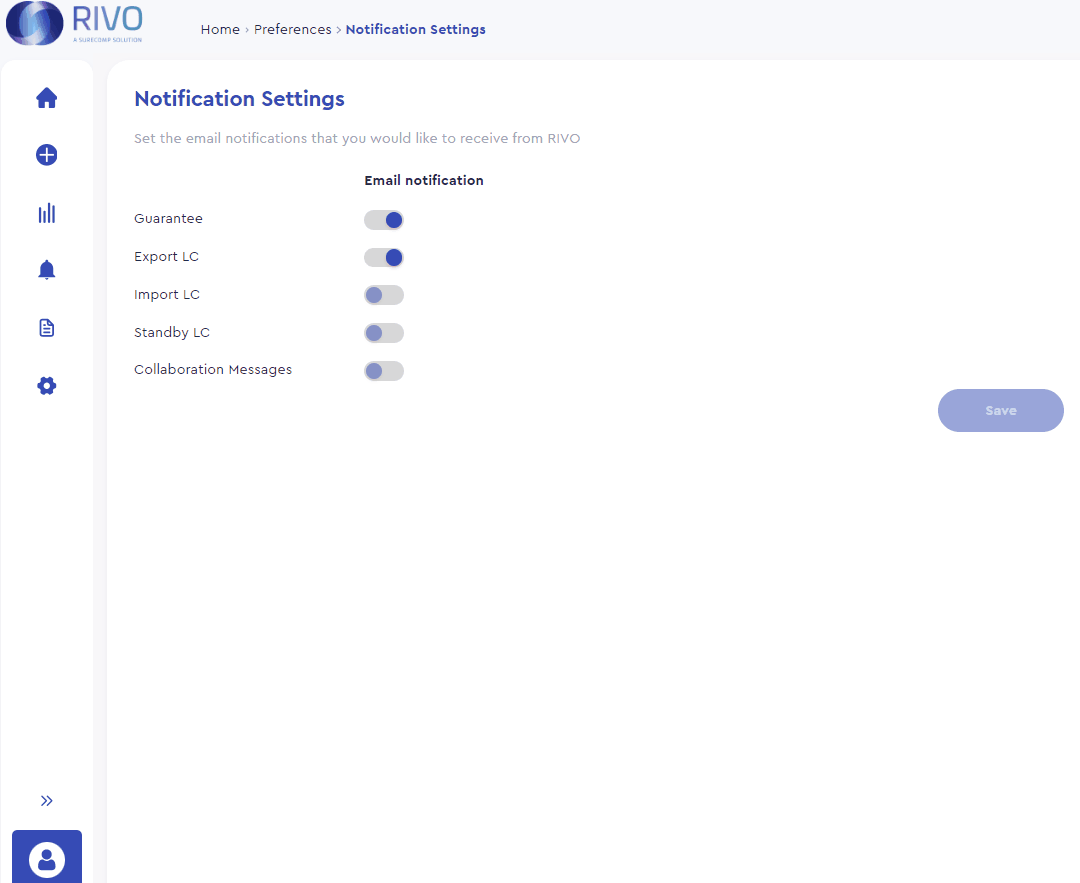Select Notification Settings in the breadcrumb
The height and width of the screenshot is (883, 1080).
(415, 29)
